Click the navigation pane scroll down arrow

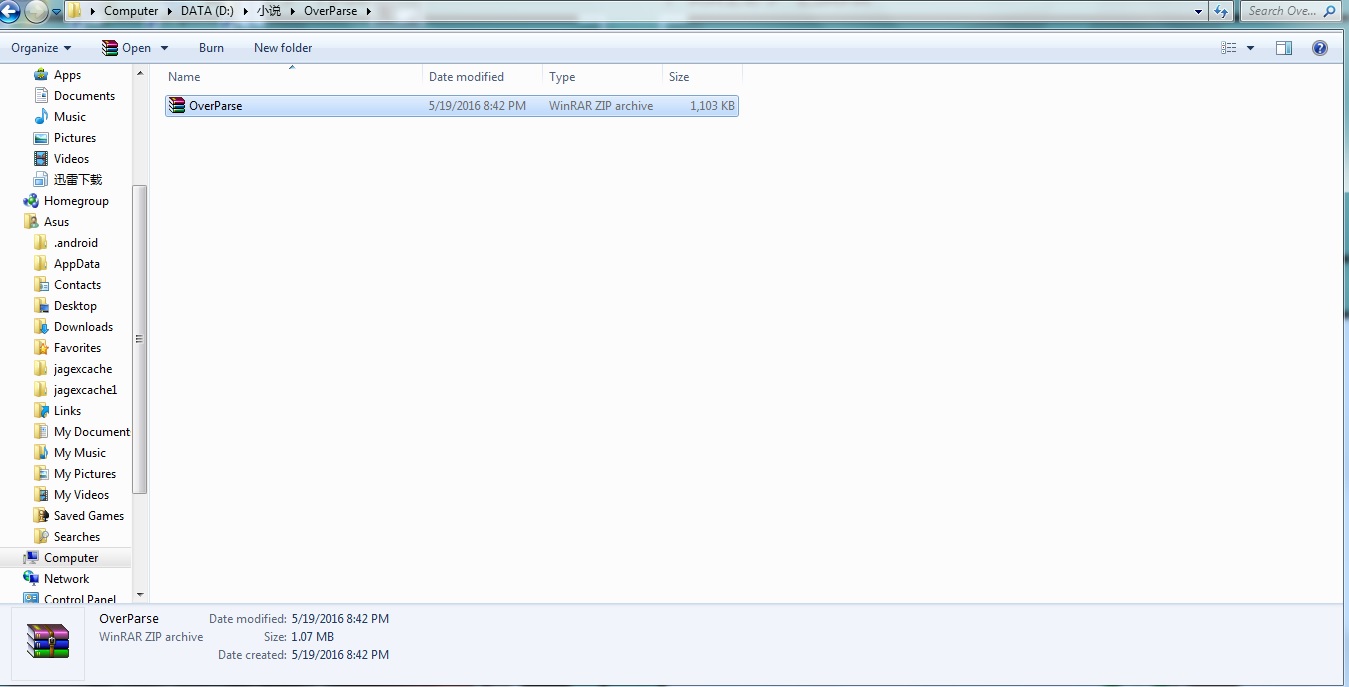point(140,595)
